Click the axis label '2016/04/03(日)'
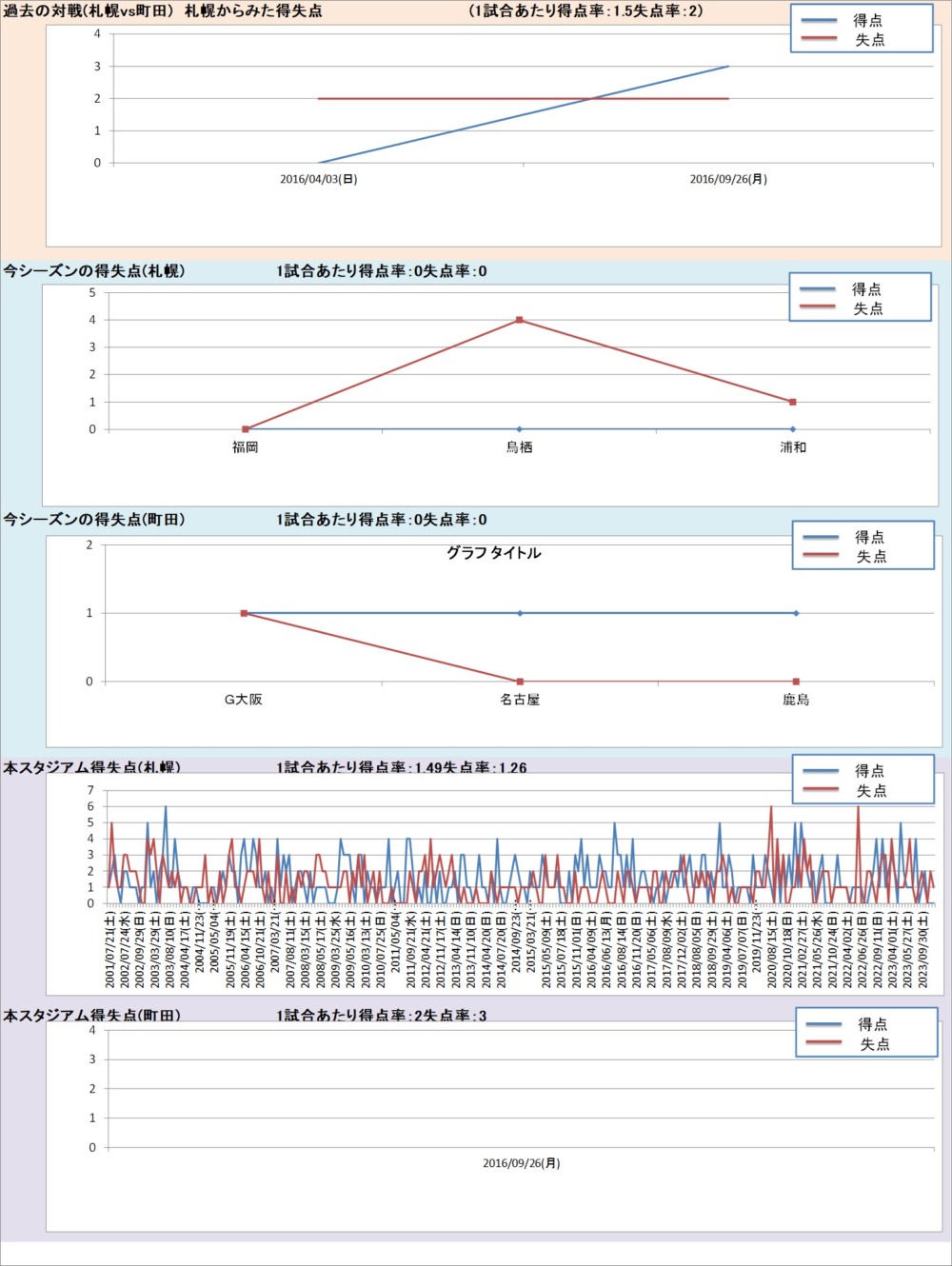The height and width of the screenshot is (1266, 952). click(318, 179)
